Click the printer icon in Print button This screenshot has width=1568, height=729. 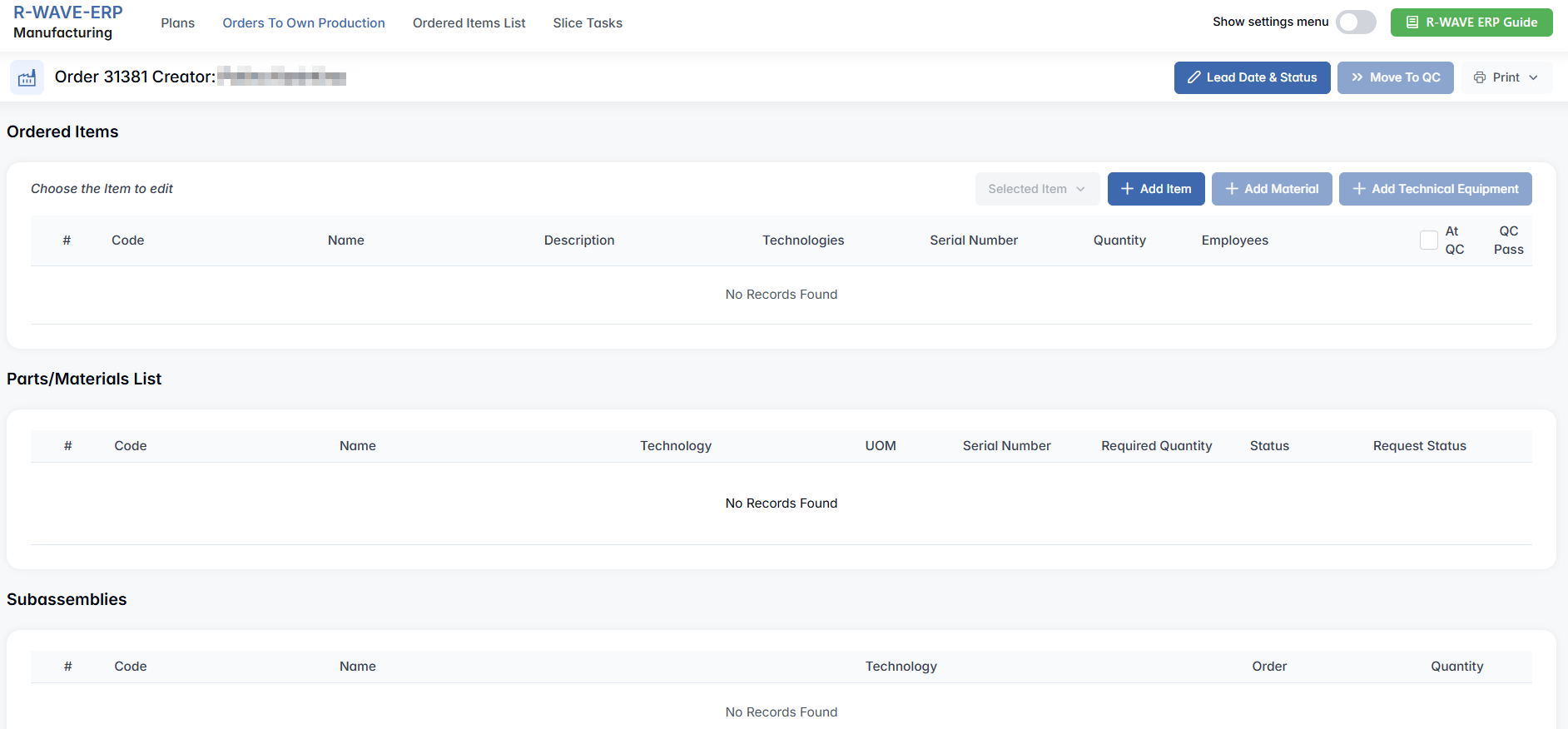(1480, 77)
